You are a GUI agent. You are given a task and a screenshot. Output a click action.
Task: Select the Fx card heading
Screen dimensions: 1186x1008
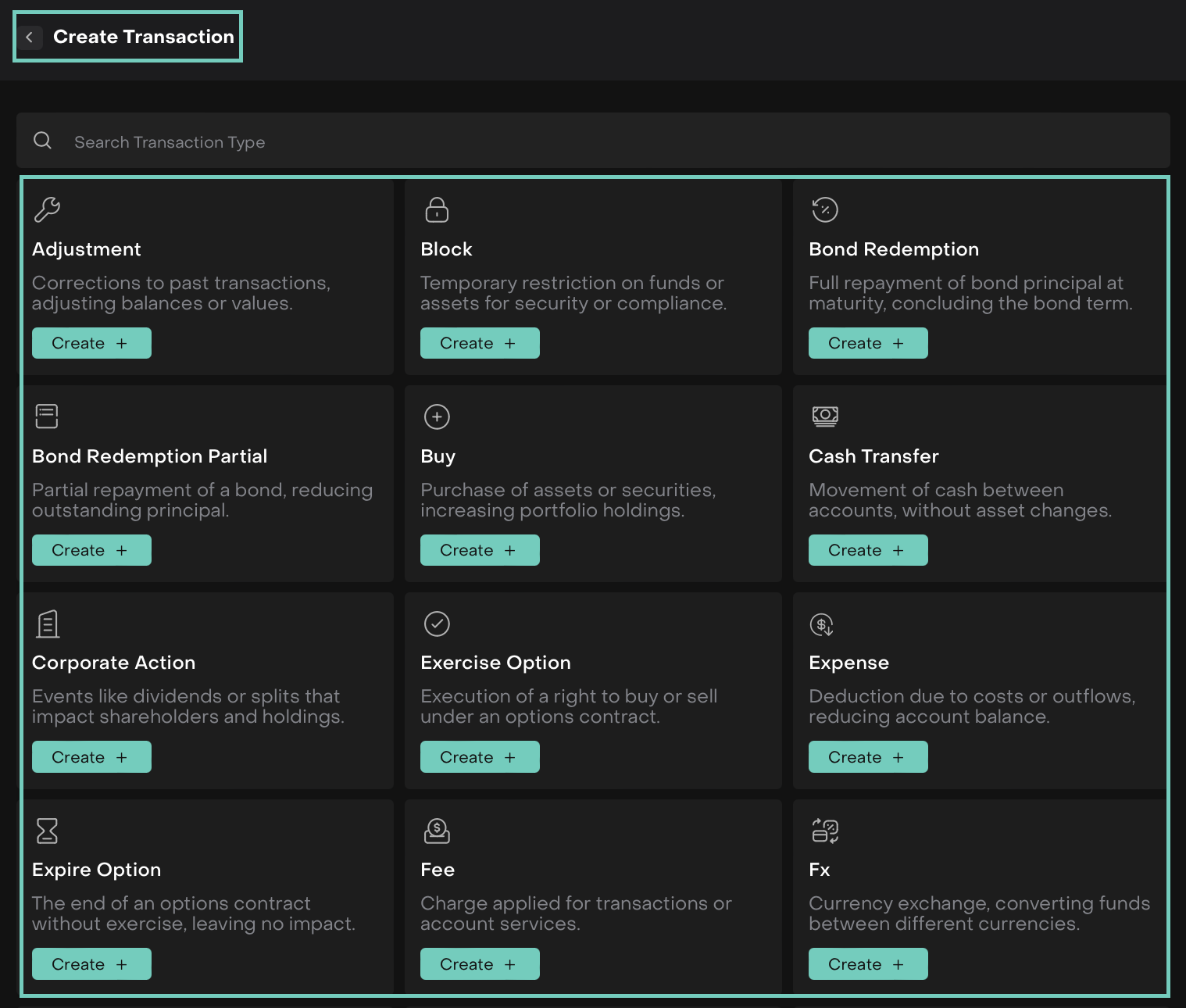[x=819, y=870]
